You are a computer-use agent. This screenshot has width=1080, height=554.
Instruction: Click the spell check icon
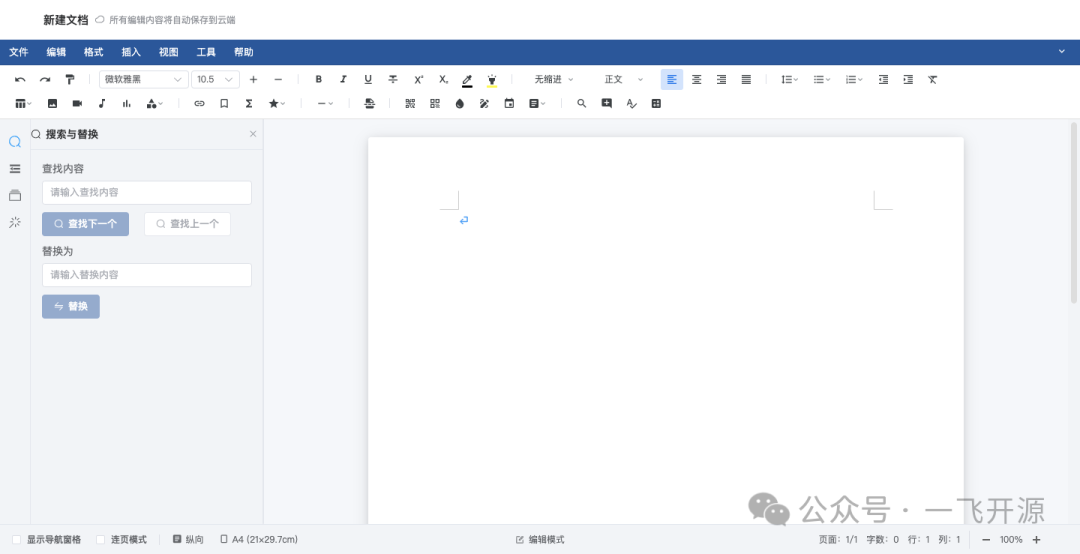pyautogui.click(x=631, y=104)
